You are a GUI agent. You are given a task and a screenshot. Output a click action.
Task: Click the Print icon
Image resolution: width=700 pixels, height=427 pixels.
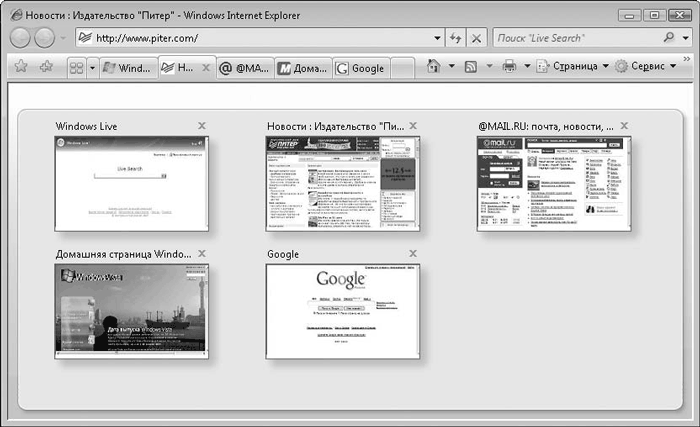[509, 68]
